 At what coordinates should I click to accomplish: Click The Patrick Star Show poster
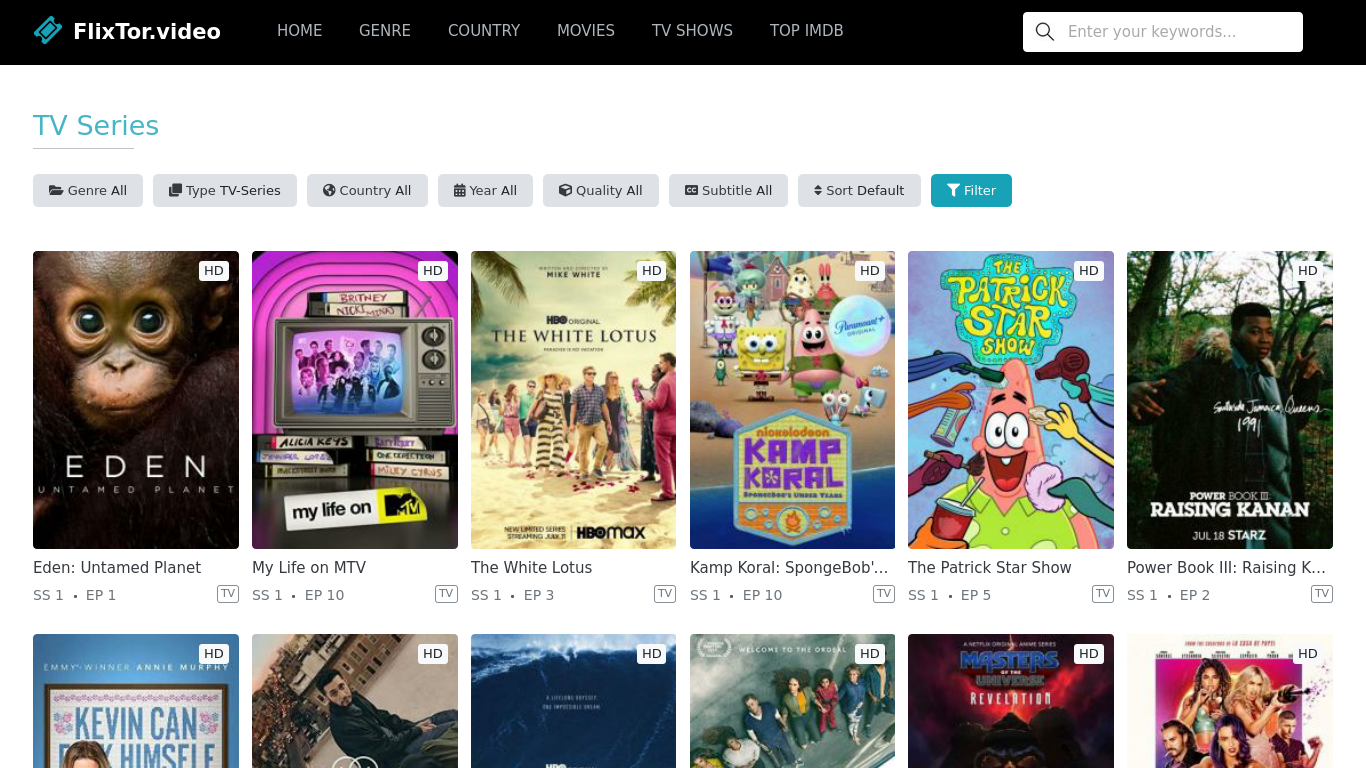(x=1011, y=400)
